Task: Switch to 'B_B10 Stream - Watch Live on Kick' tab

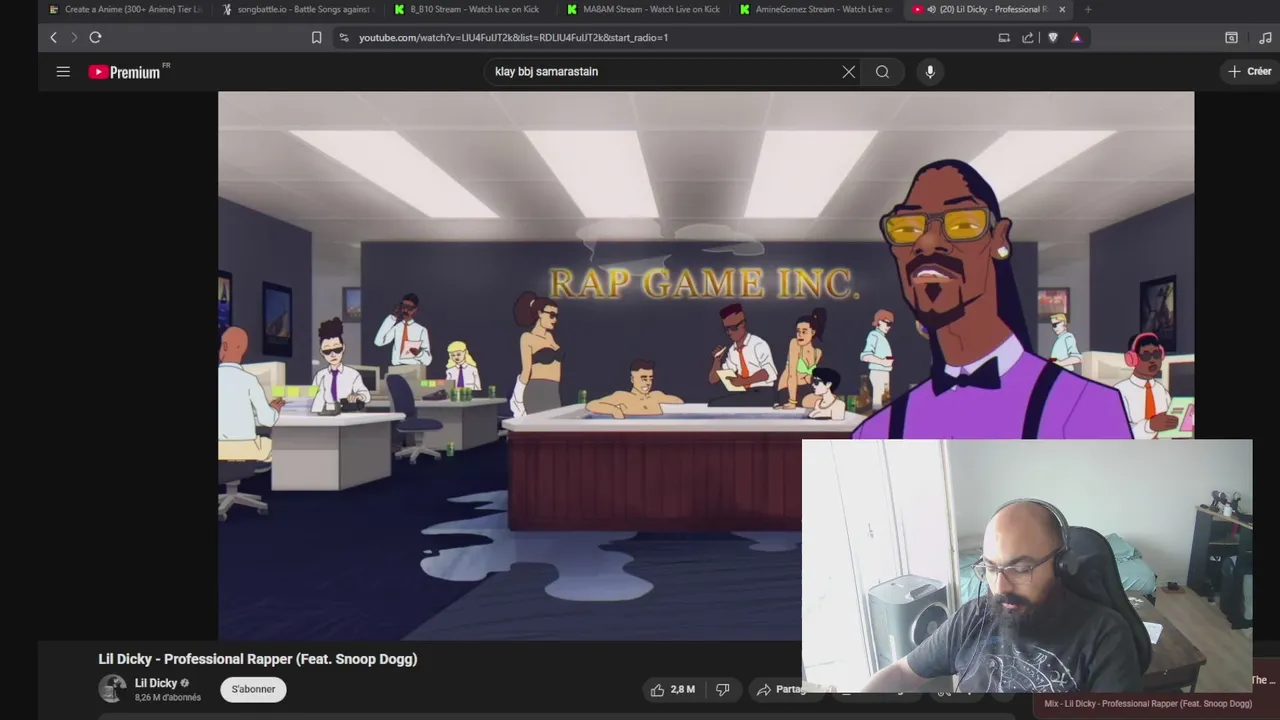Action: click(470, 9)
